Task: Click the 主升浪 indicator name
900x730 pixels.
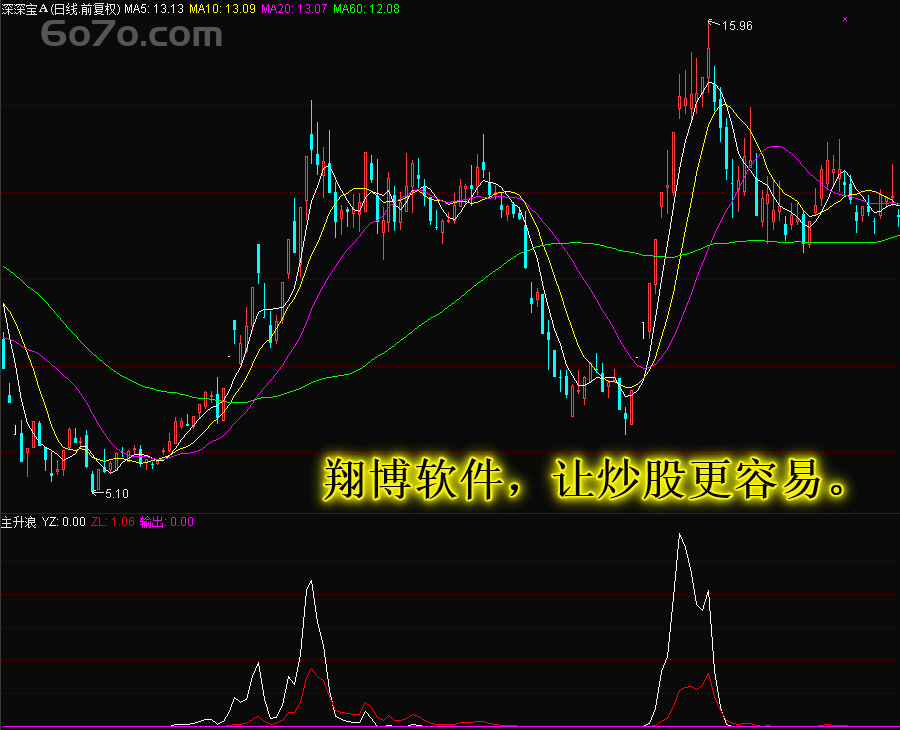Action: point(18,522)
